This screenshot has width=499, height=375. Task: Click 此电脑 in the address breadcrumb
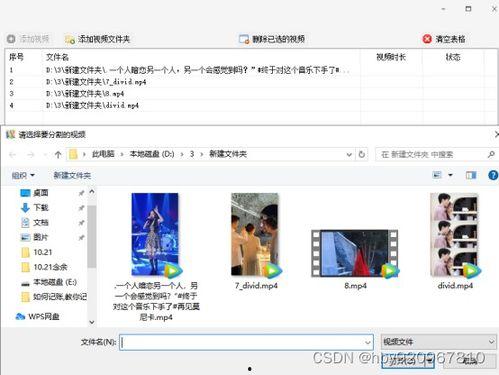click(x=103, y=154)
